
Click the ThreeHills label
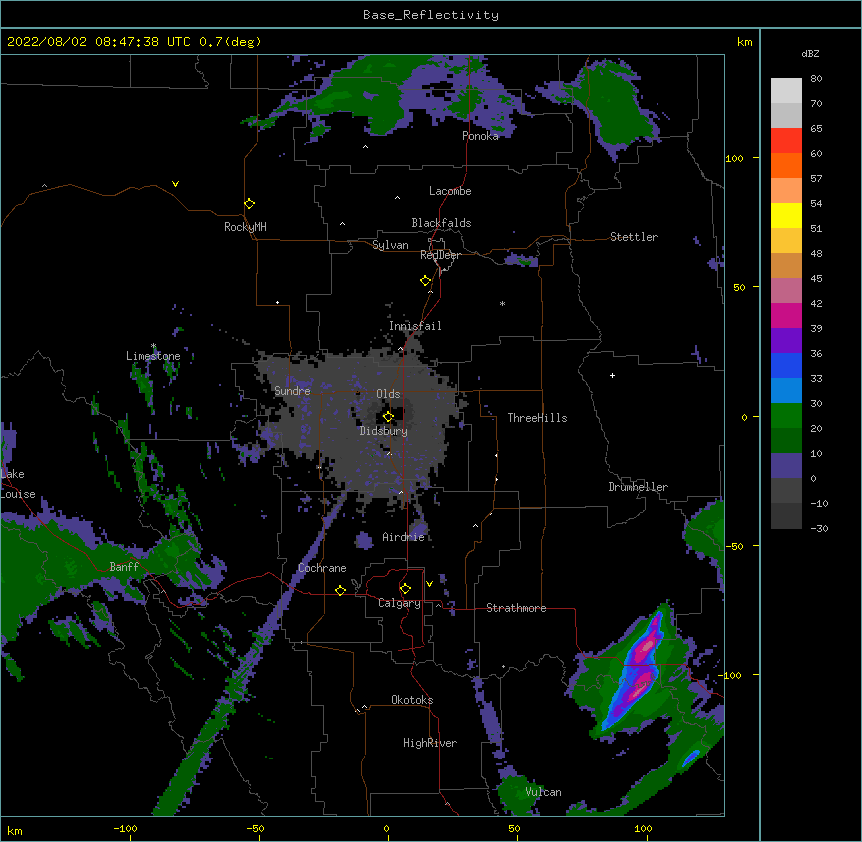point(537,418)
